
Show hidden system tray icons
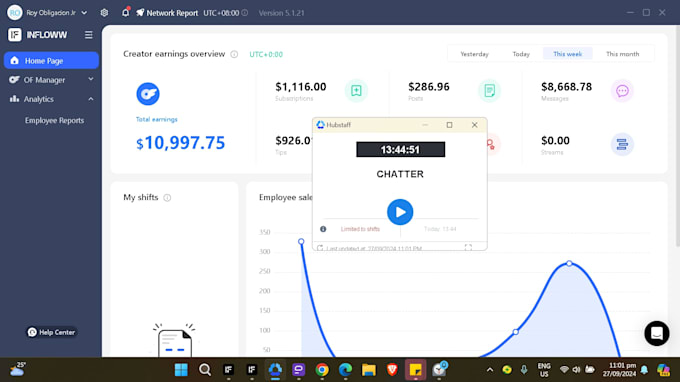[x=490, y=370]
